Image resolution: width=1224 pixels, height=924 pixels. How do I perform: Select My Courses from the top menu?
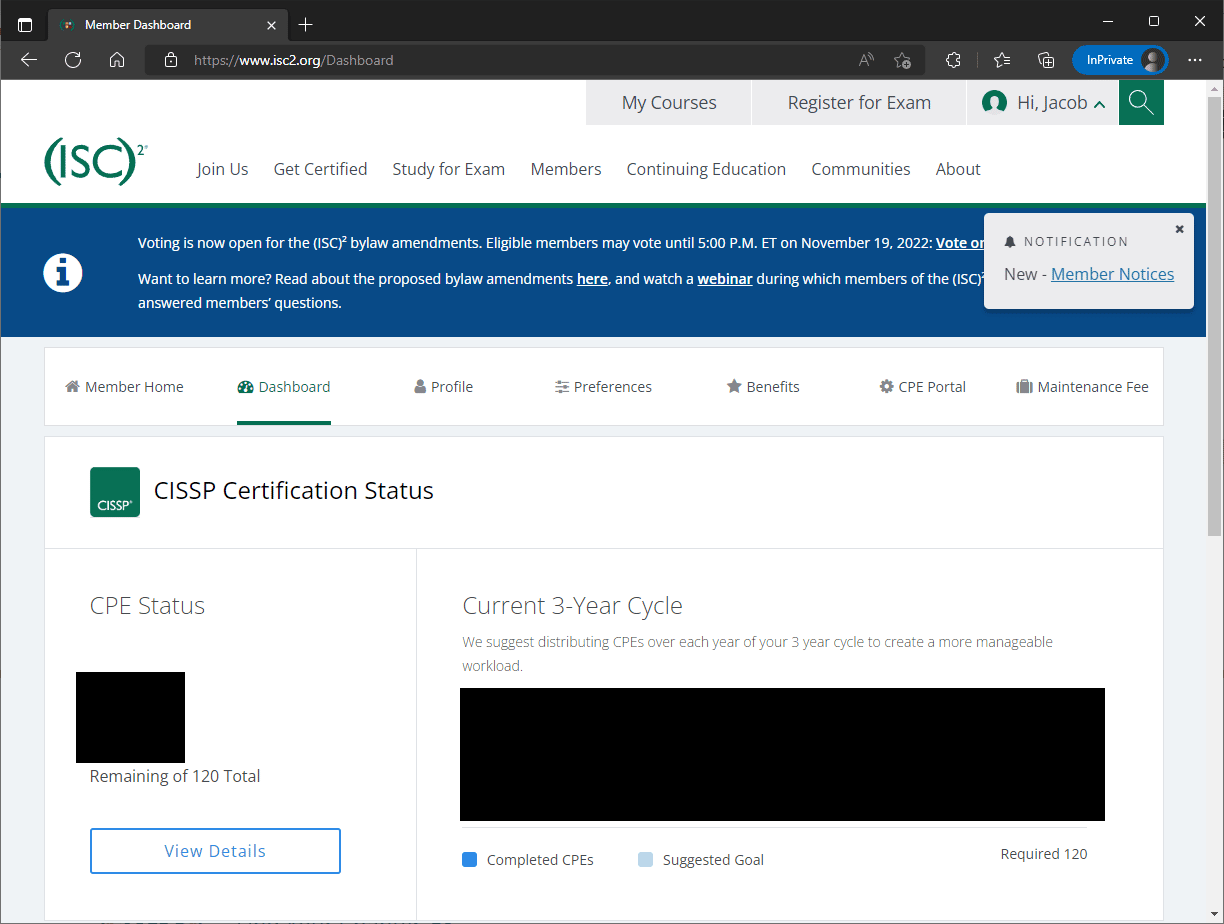(668, 102)
